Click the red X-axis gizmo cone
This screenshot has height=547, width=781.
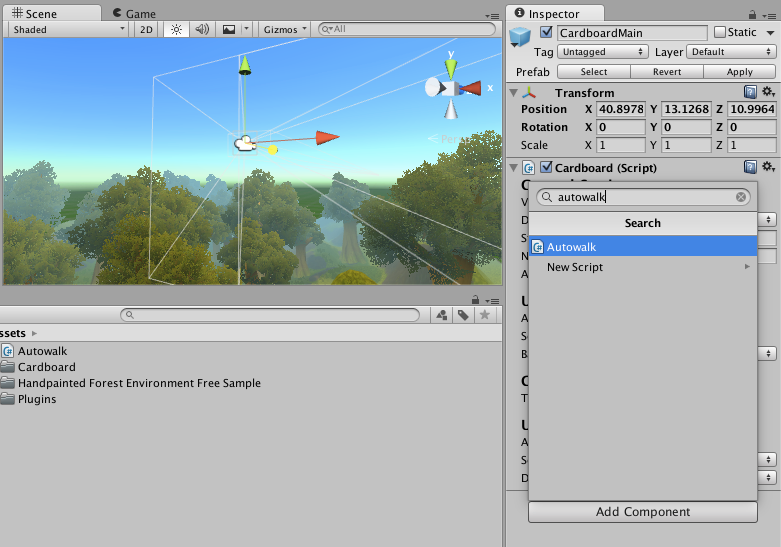click(x=472, y=88)
